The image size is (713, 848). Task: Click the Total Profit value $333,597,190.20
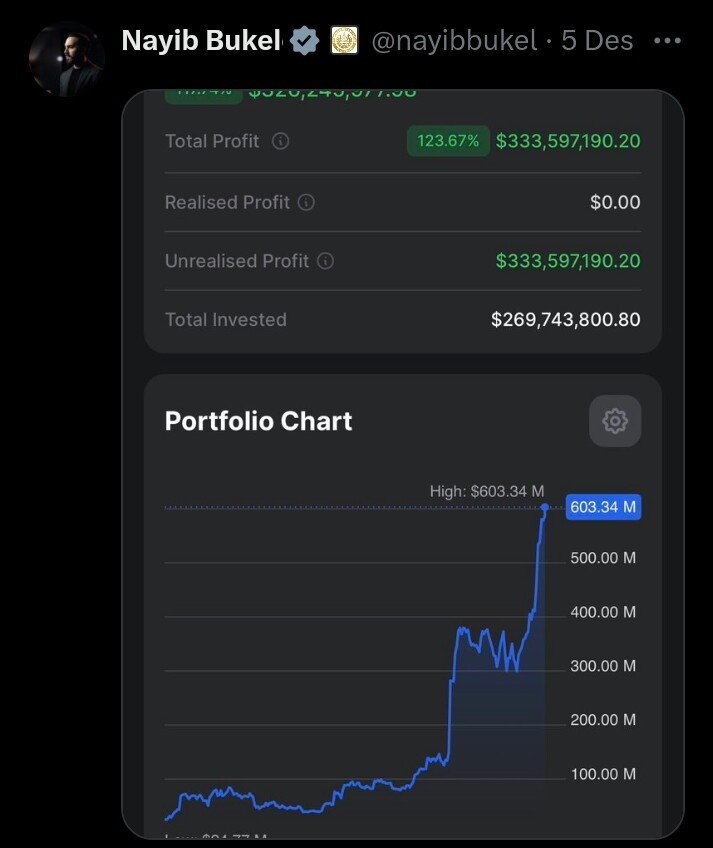568,141
